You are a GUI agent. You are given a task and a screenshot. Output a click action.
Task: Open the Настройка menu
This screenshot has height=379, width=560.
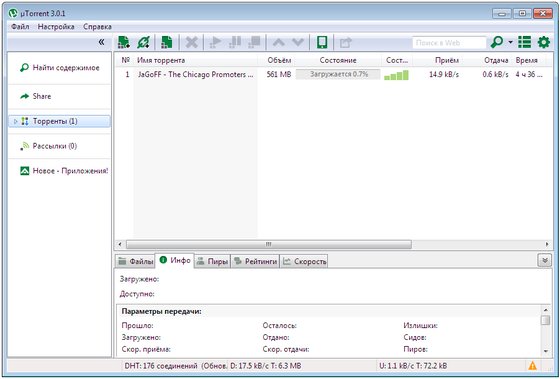(56, 26)
